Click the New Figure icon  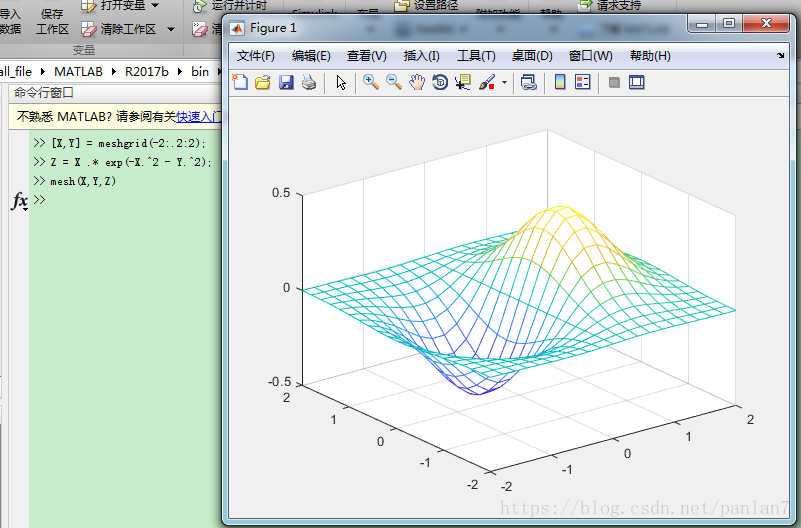(x=240, y=83)
